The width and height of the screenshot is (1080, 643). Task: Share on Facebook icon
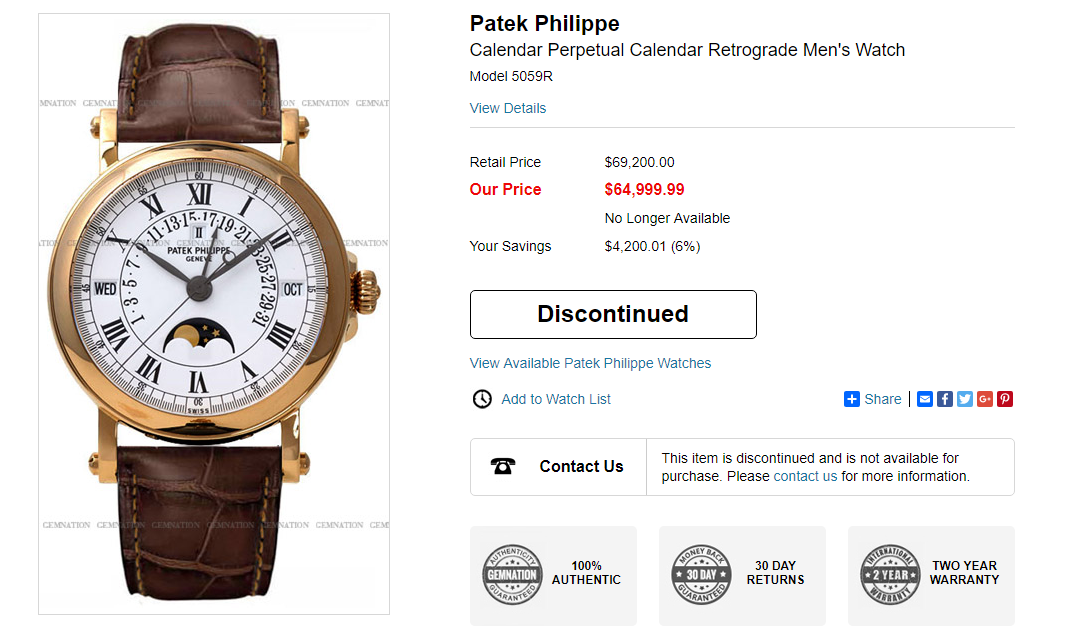[x=945, y=399]
